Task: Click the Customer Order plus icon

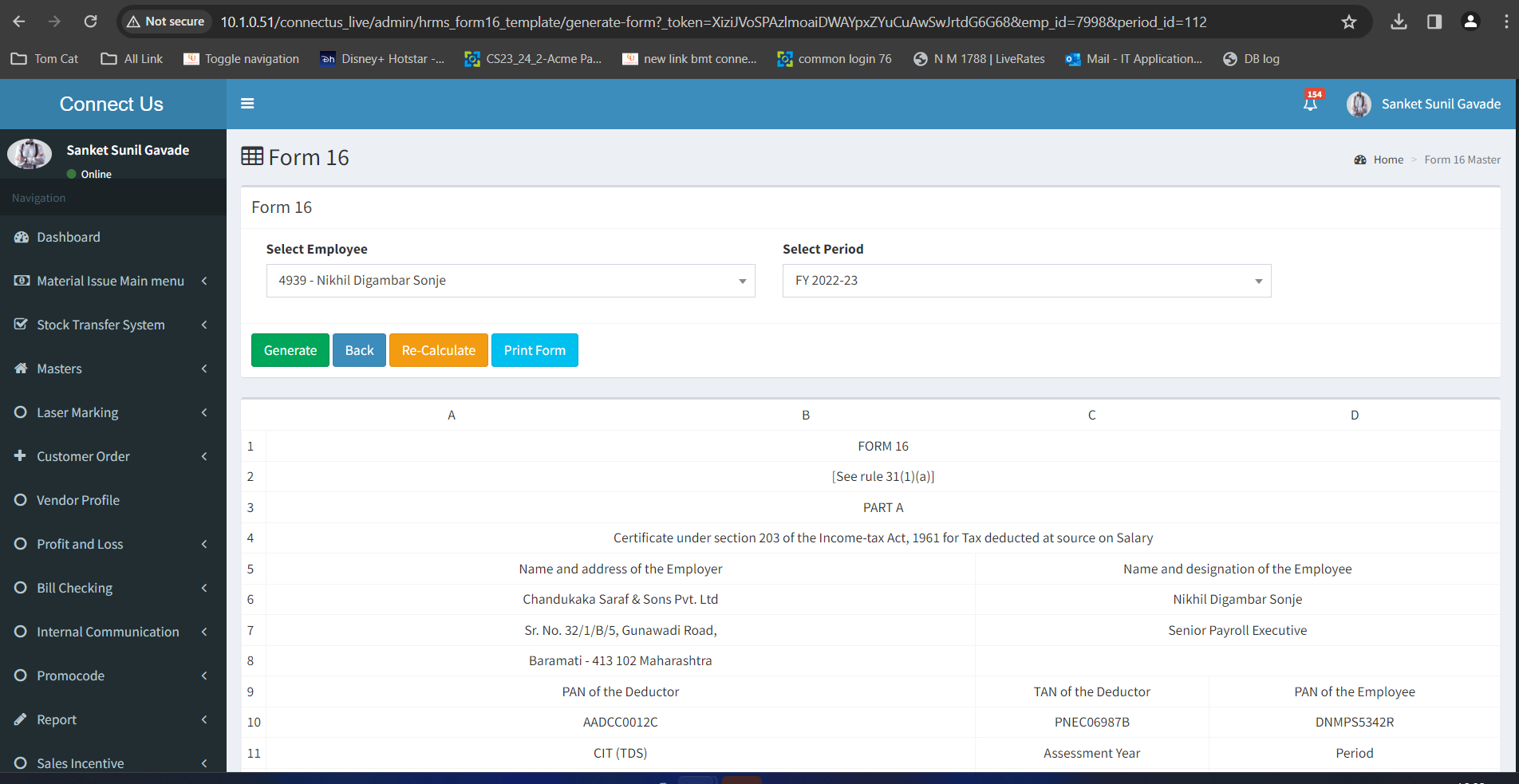Action: point(21,455)
